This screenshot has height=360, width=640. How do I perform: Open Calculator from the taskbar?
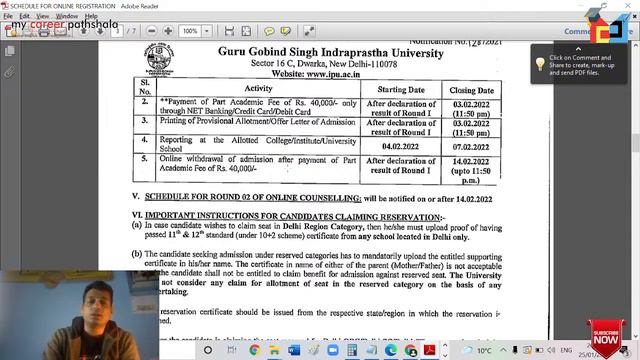(x=352, y=350)
